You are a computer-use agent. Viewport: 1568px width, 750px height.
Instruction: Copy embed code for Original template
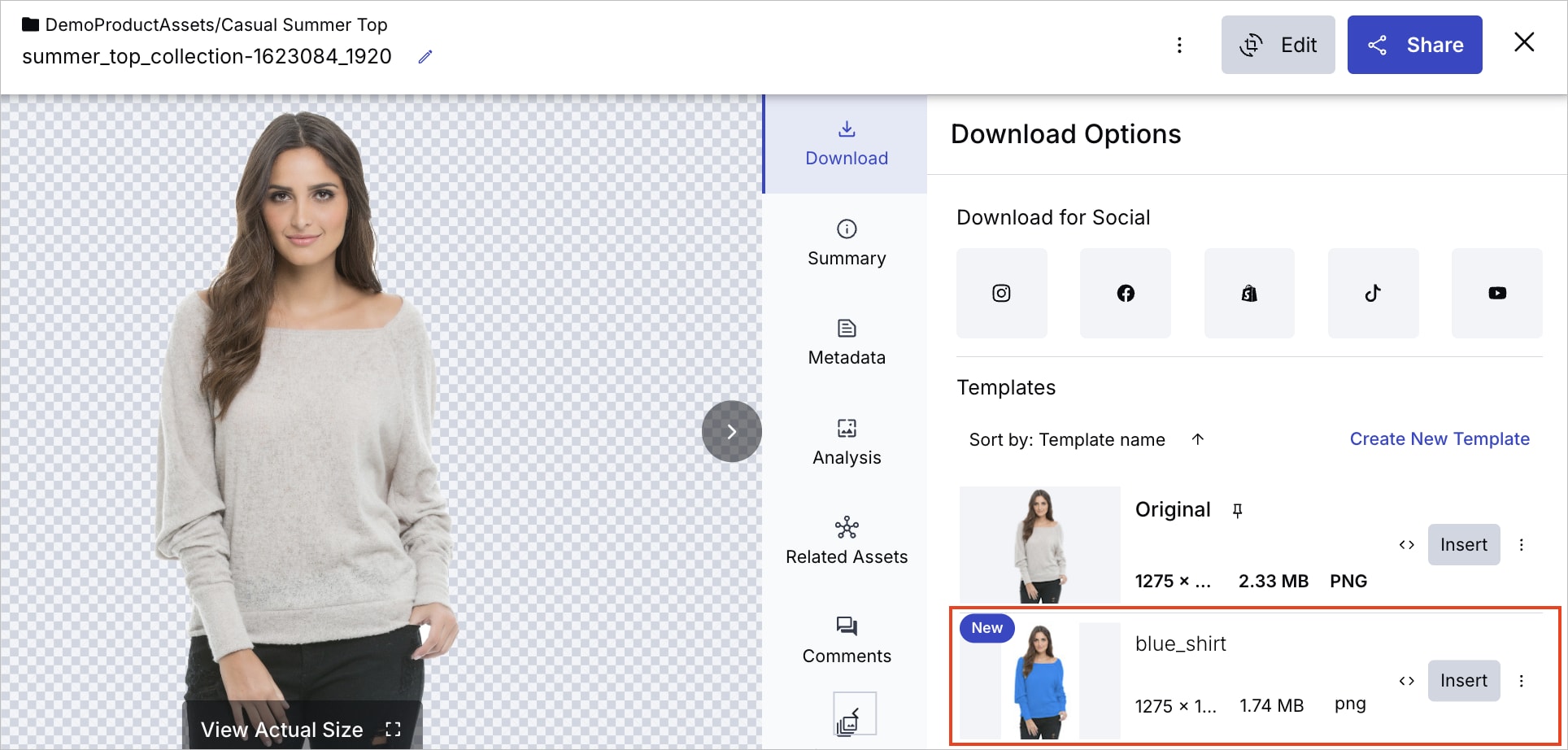click(1406, 545)
